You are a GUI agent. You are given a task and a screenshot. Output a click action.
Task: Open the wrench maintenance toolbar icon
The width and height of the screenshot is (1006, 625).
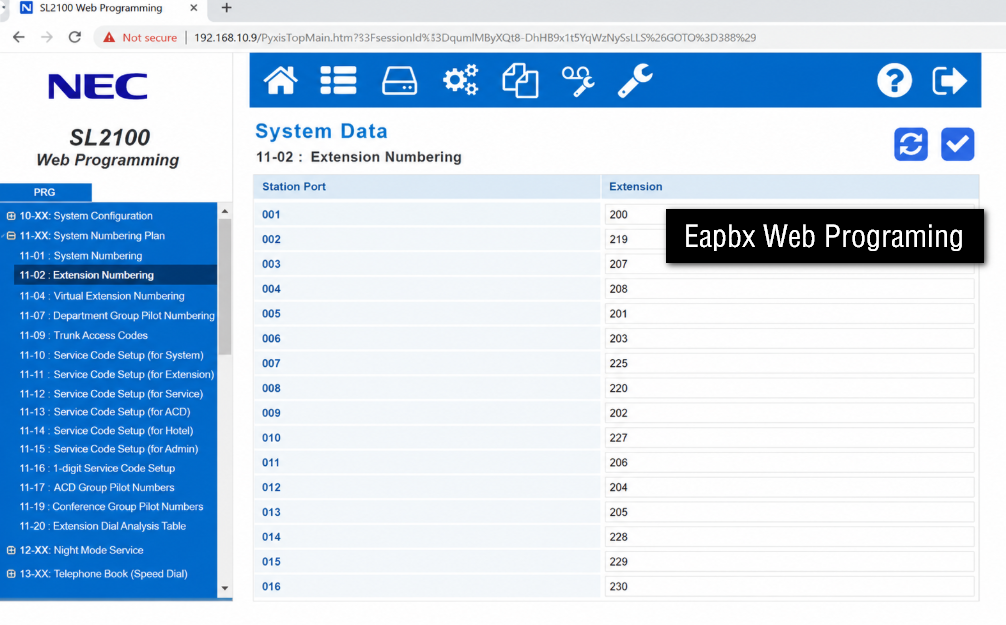pos(635,81)
